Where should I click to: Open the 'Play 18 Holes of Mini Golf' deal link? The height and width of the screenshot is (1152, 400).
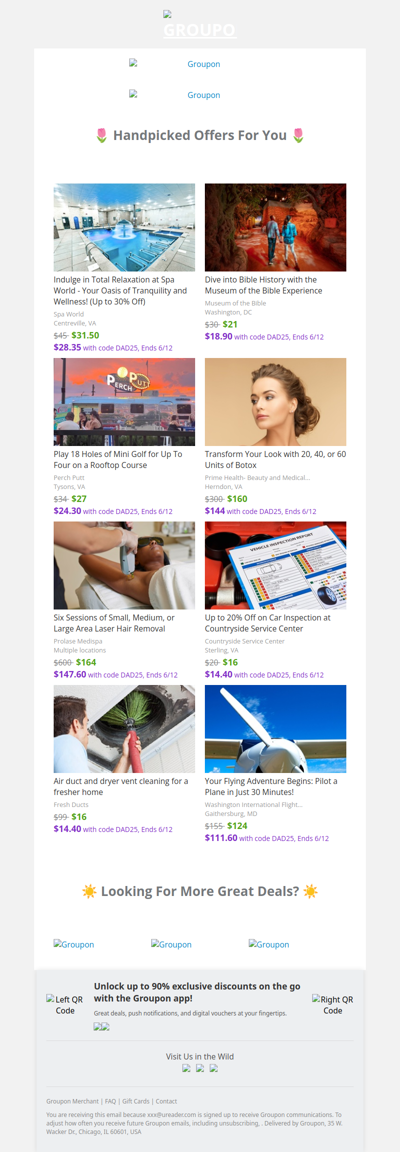[118, 460]
